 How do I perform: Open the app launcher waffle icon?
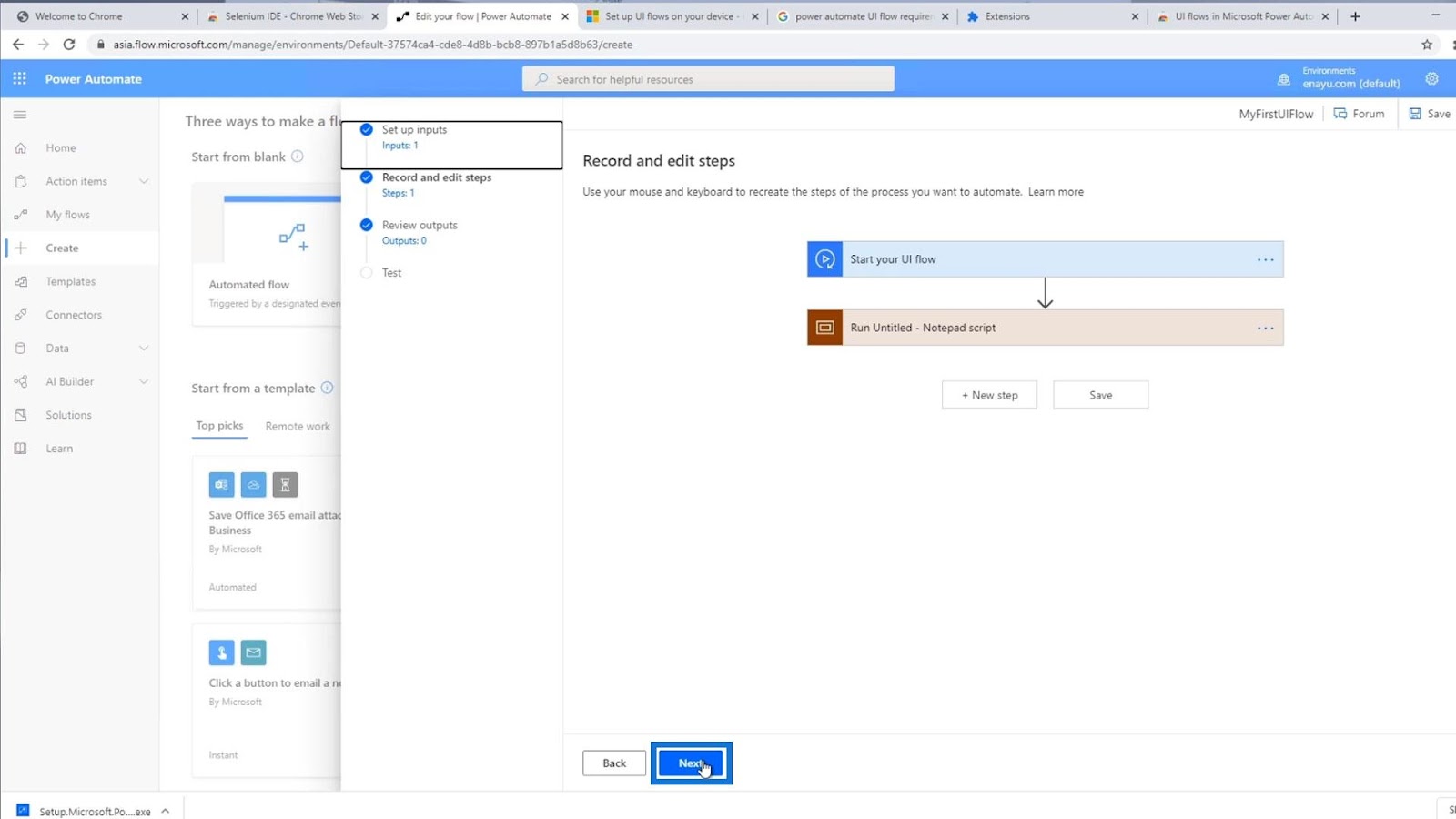pyautogui.click(x=19, y=79)
